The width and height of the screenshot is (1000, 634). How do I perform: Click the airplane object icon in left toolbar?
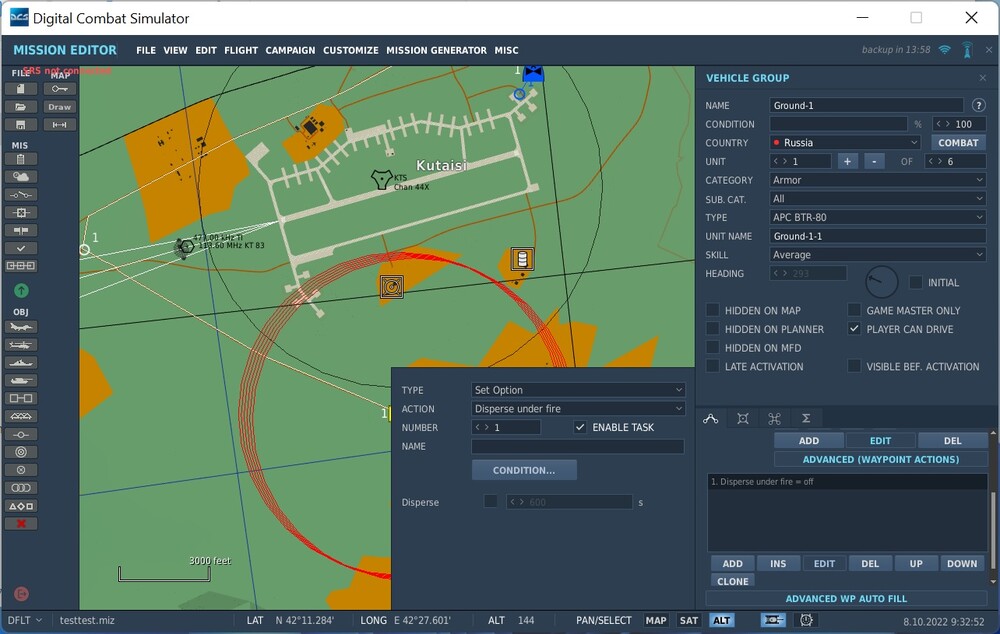21,327
